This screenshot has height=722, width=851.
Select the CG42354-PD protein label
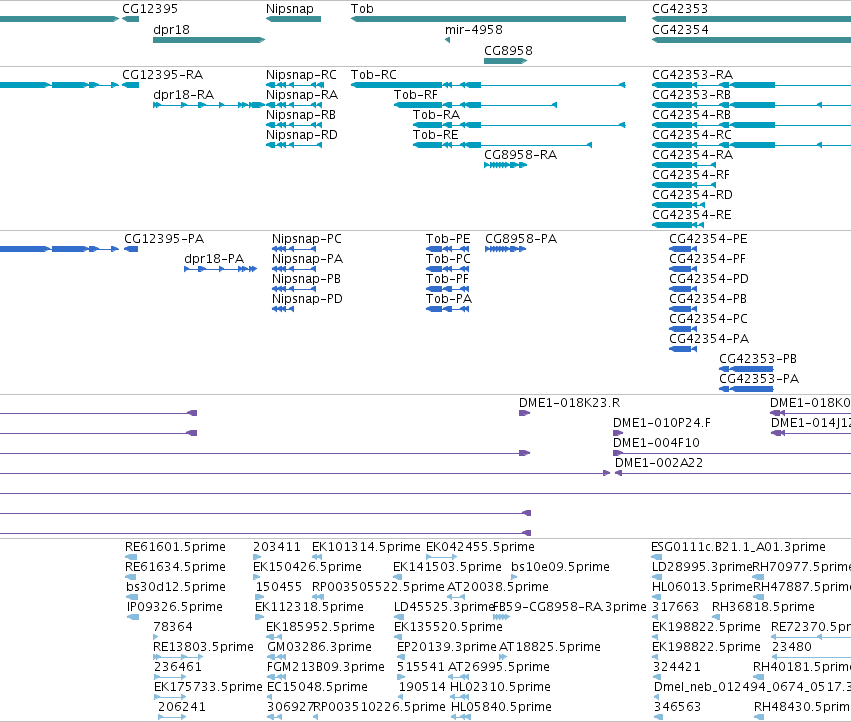click(x=709, y=279)
